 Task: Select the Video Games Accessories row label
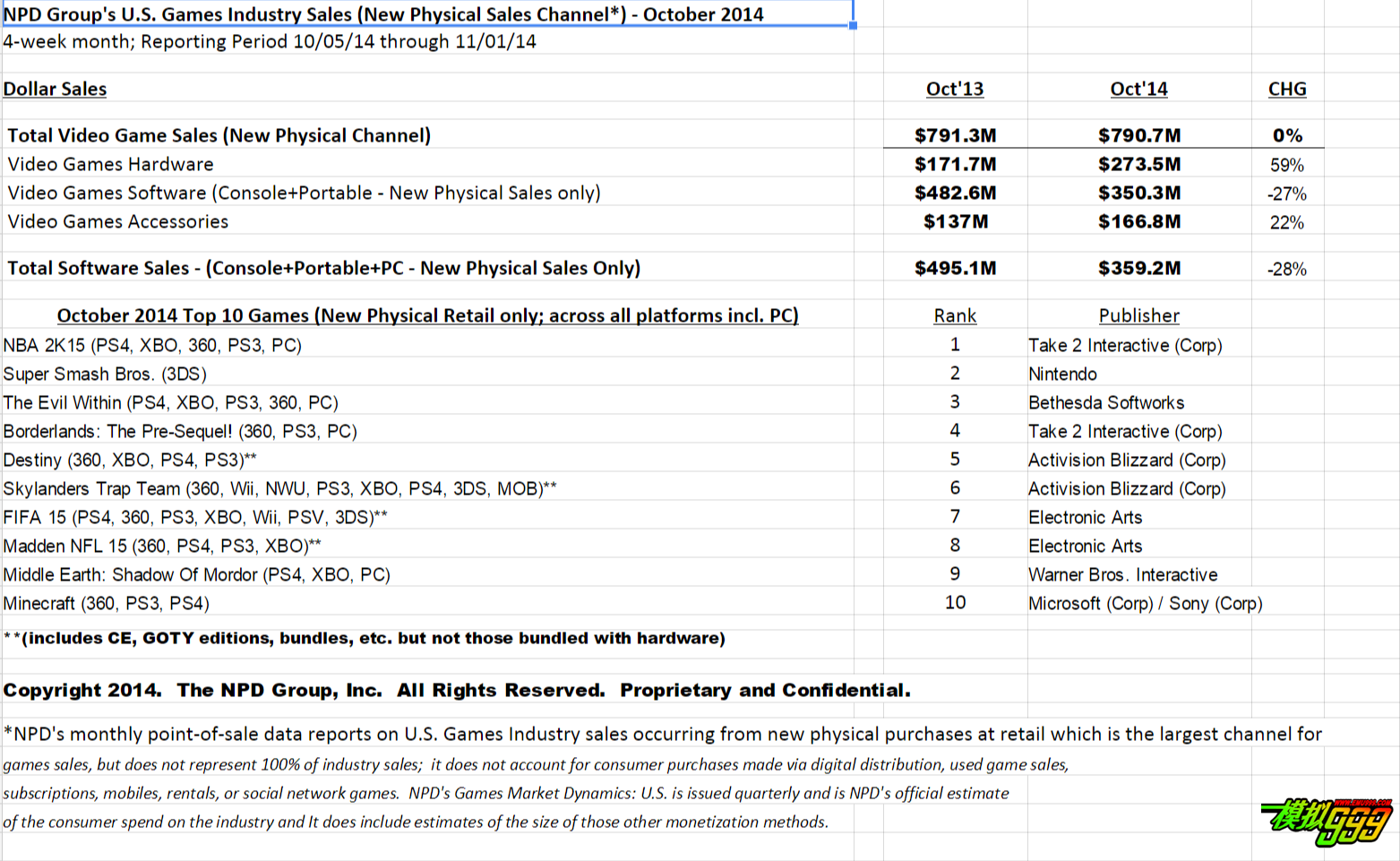point(117,221)
